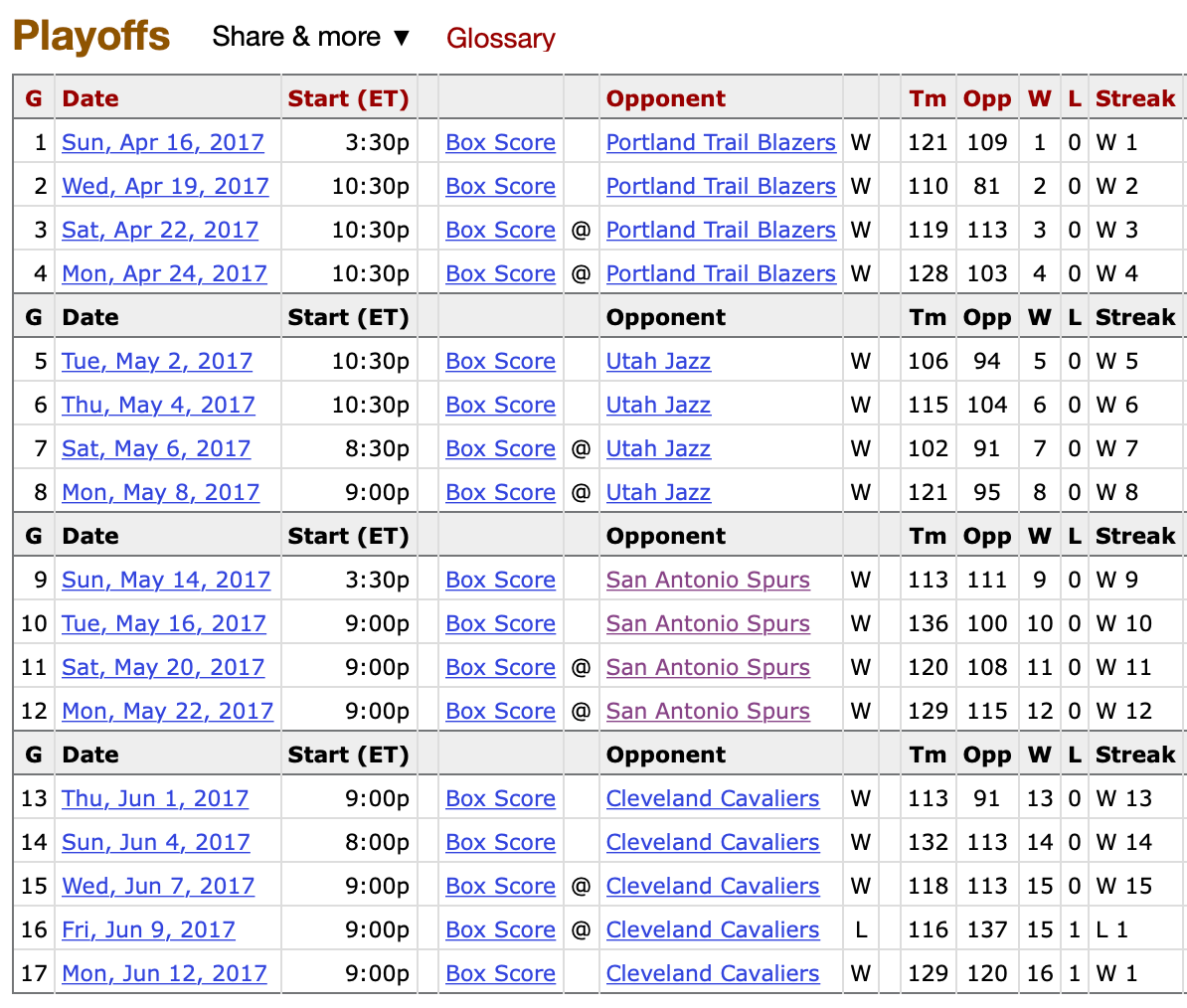Open the Sun, May 14, 2017 date link
1187x1008 pixels.
coord(166,580)
